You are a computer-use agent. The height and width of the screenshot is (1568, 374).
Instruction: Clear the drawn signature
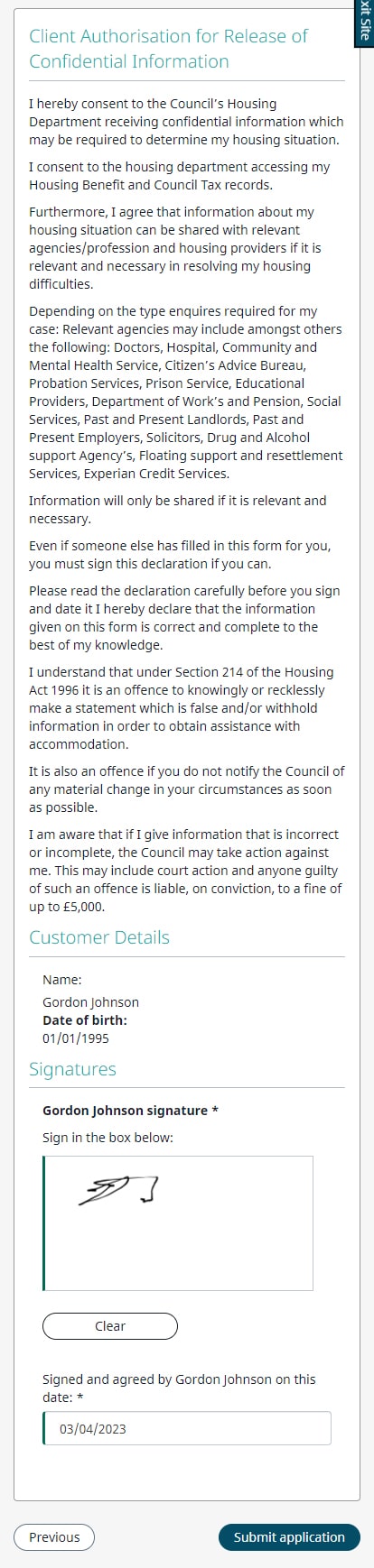pyautogui.click(x=110, y=1326)
